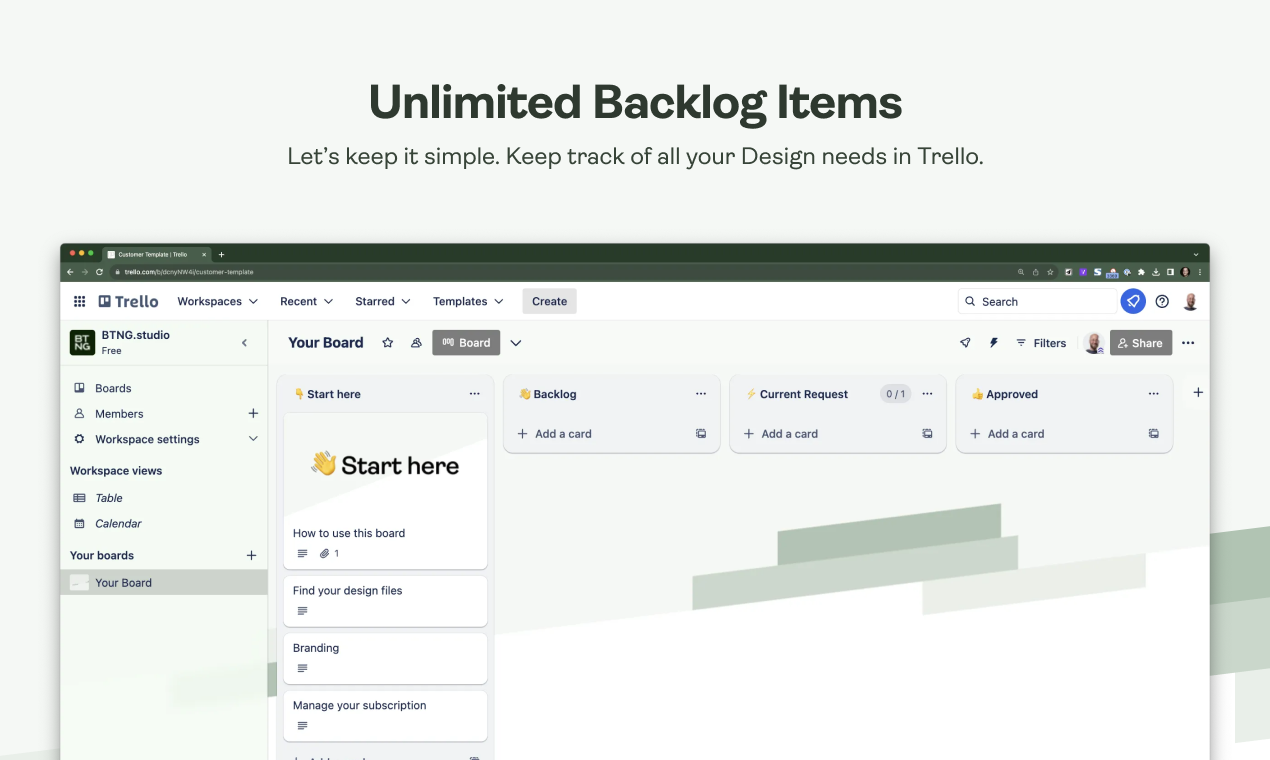Open How to use this board card
1270x760 pixels.
pos(385,492)
